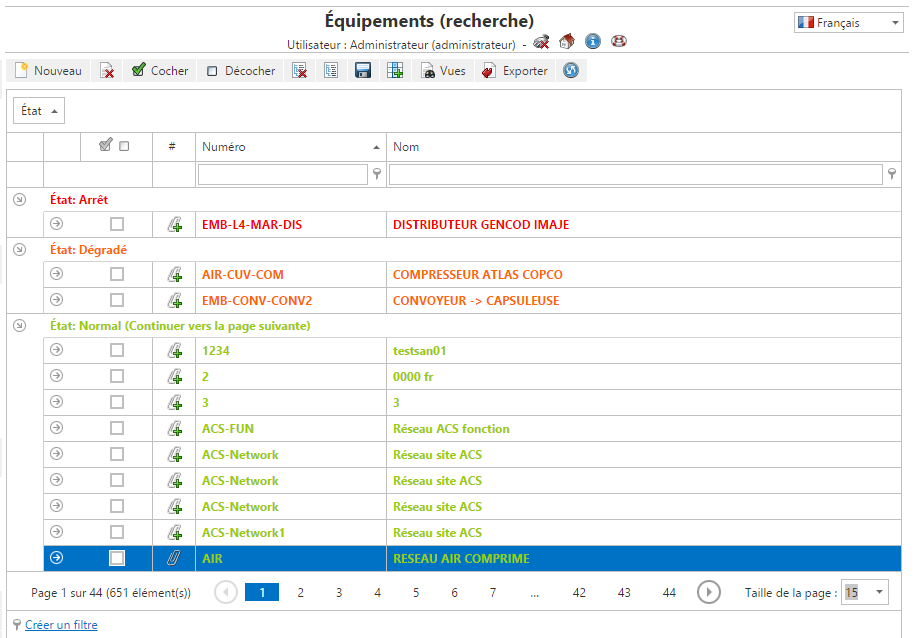Viewport: 915px width, 638px height.
Task: Click the clear-filter icon with red X after Décocher
Action: tap(300, 71)
